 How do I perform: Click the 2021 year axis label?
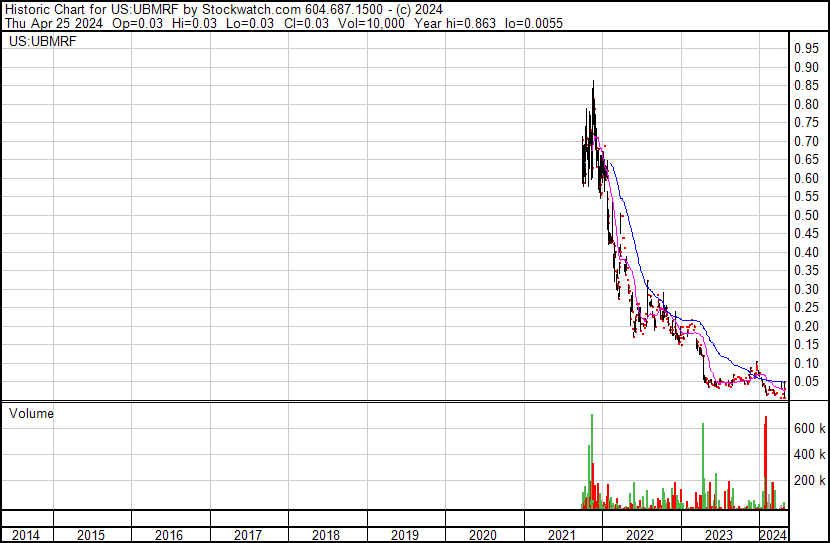pos(562,535)
